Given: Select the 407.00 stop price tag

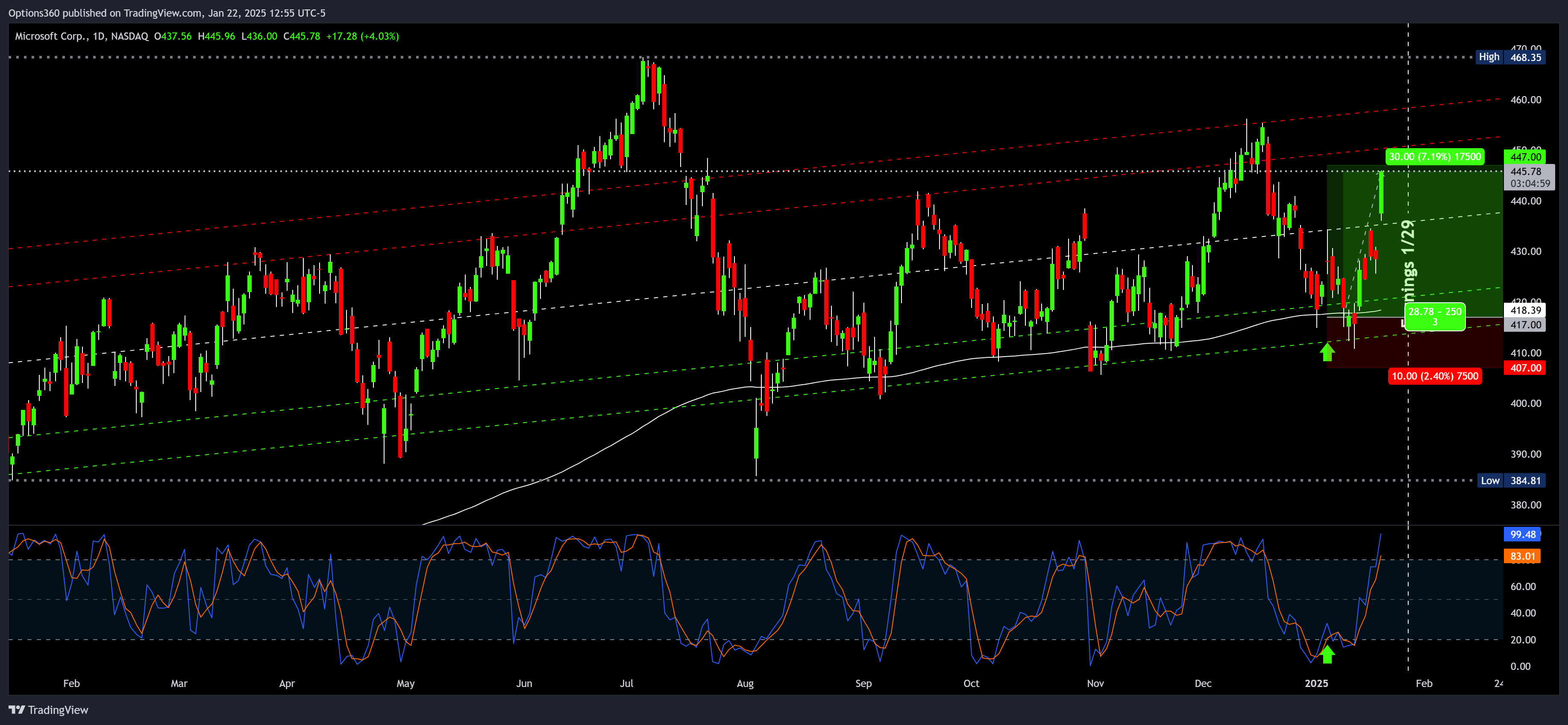Looking at the screenshot, I should pyautogui.click(x=1525, y=368).
